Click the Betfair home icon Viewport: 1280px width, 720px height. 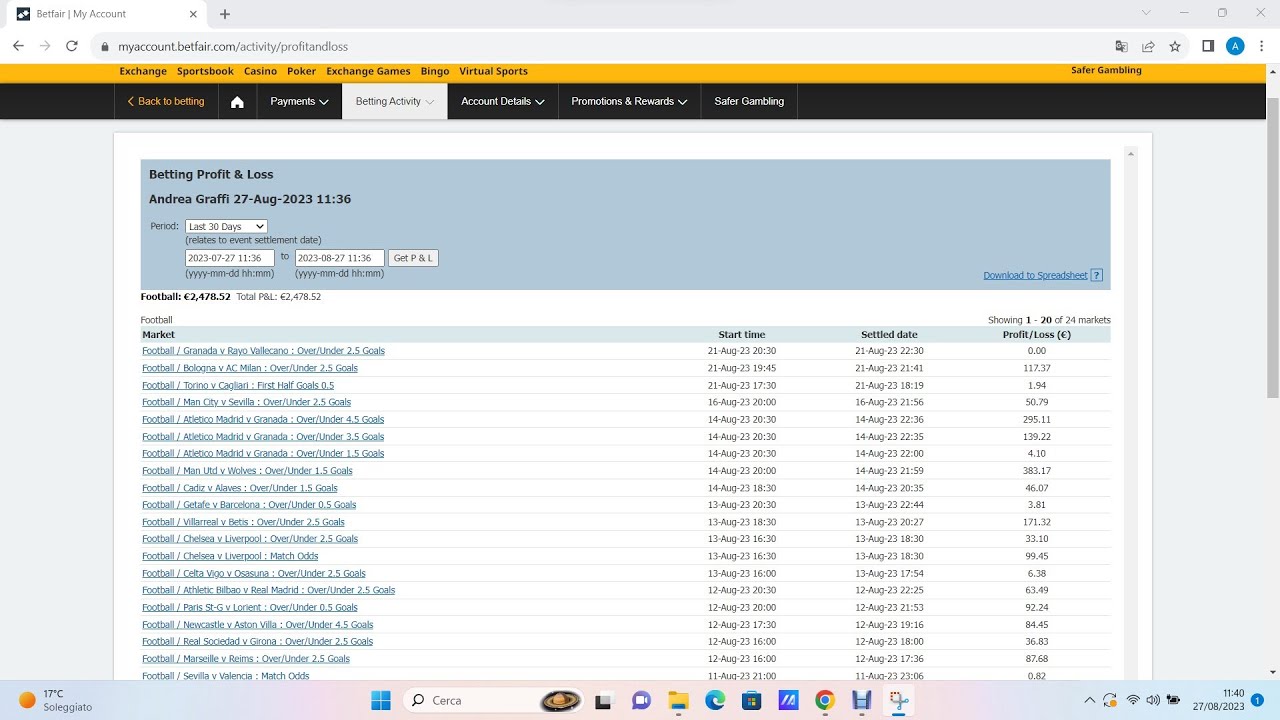click(x=237, y=102)
